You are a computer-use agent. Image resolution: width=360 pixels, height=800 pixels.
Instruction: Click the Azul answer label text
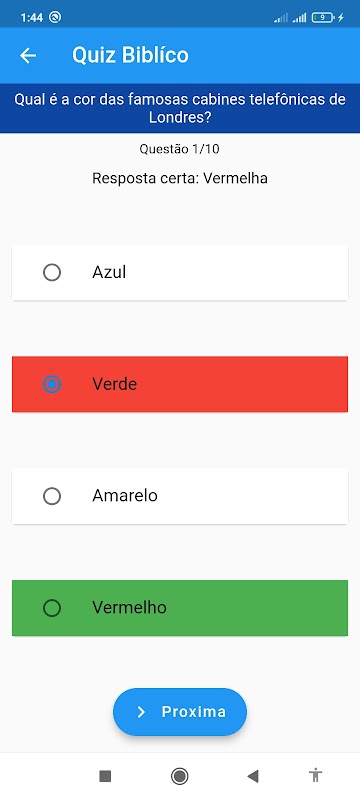(109, 272)
